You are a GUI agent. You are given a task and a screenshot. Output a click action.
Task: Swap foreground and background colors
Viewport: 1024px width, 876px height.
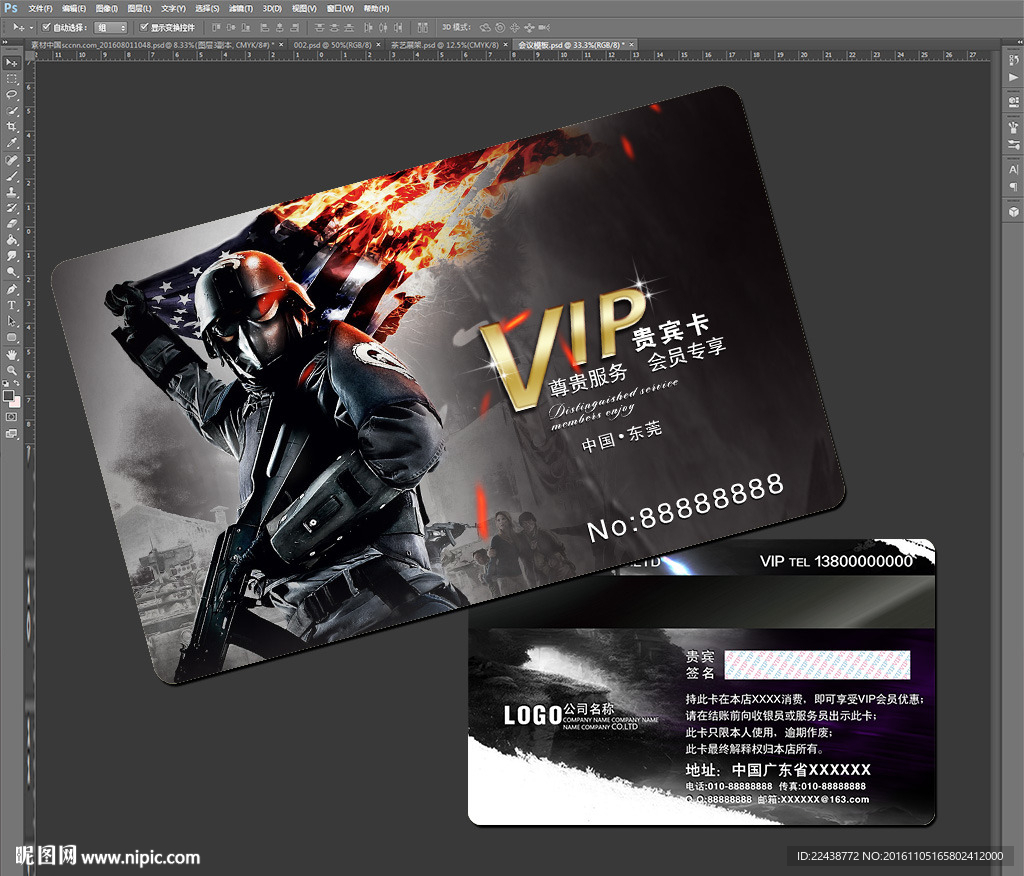[x=16, y=385]
